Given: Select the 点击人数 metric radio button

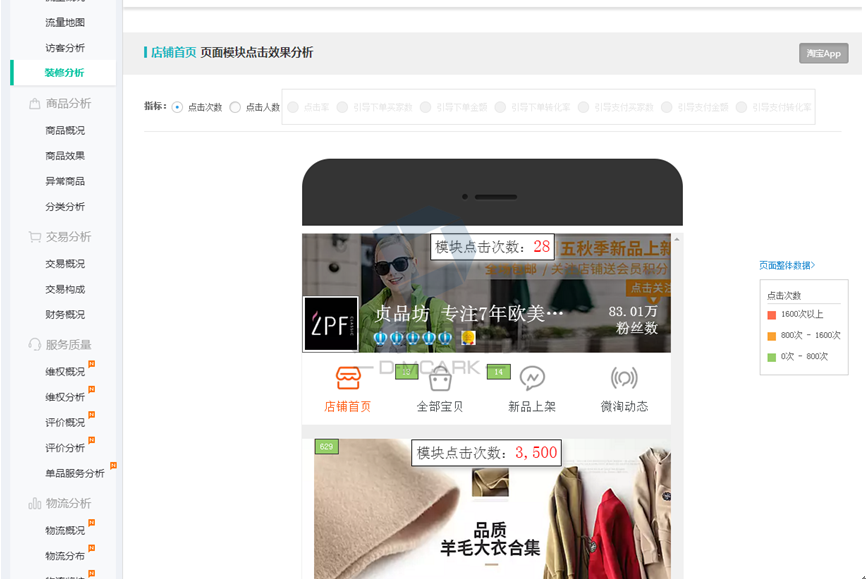Looking at the screenshot, I should tap(235, 107).
